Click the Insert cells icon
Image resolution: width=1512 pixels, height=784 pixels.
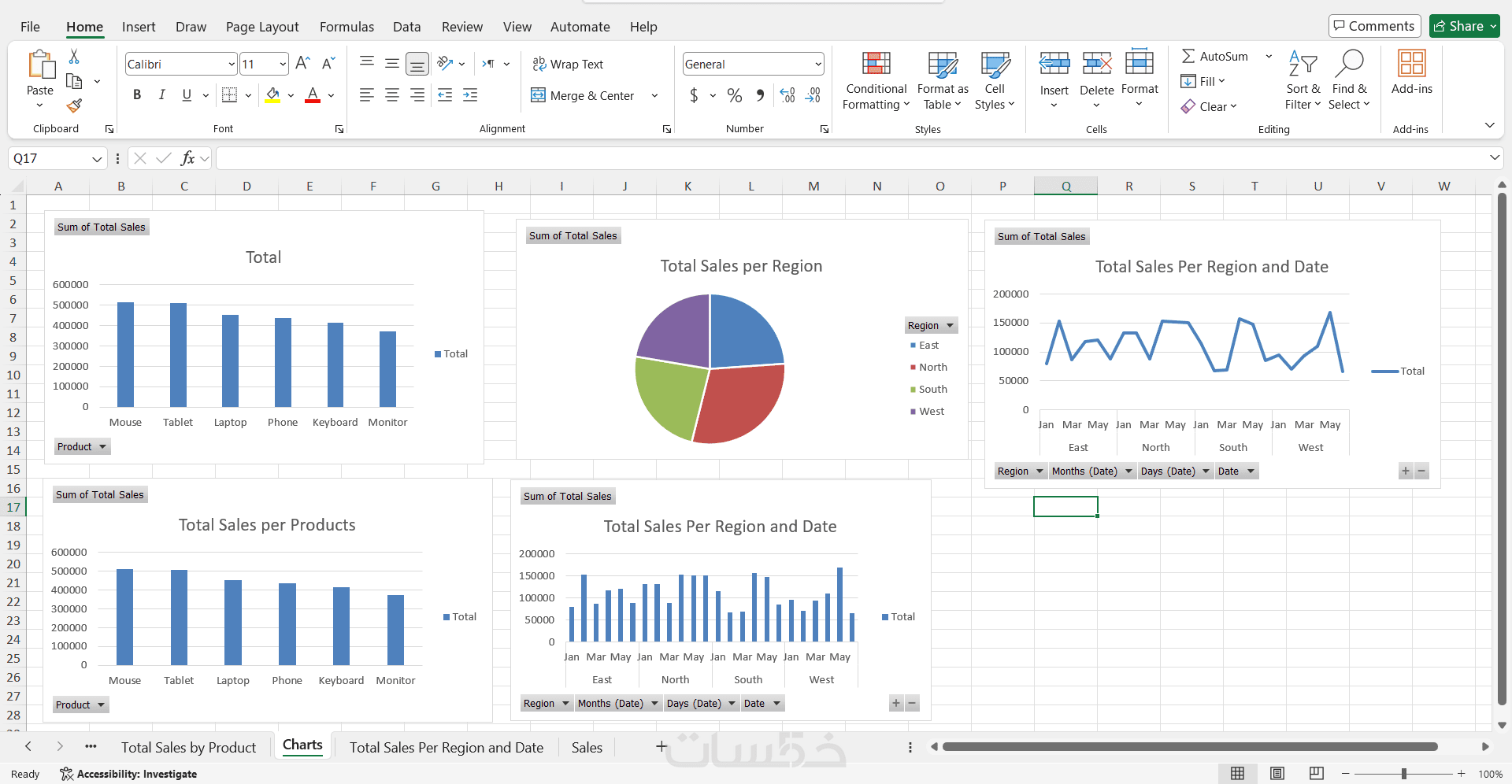tap(1054, 63)
